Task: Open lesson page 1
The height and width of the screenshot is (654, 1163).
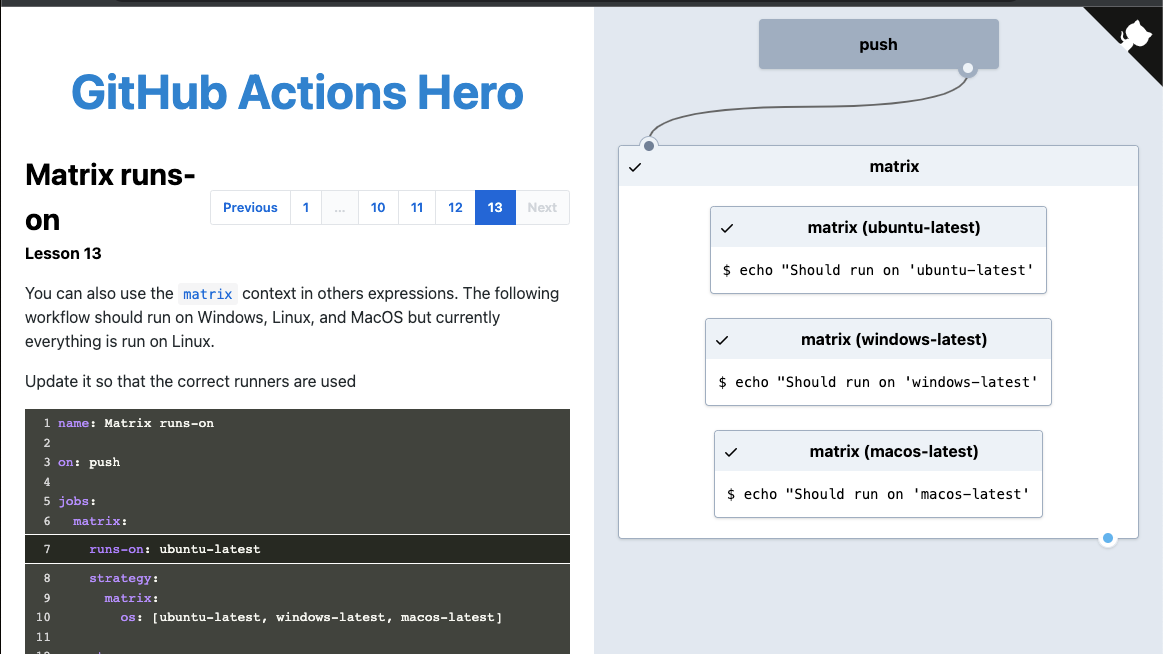Action: [x=306, y=208]
